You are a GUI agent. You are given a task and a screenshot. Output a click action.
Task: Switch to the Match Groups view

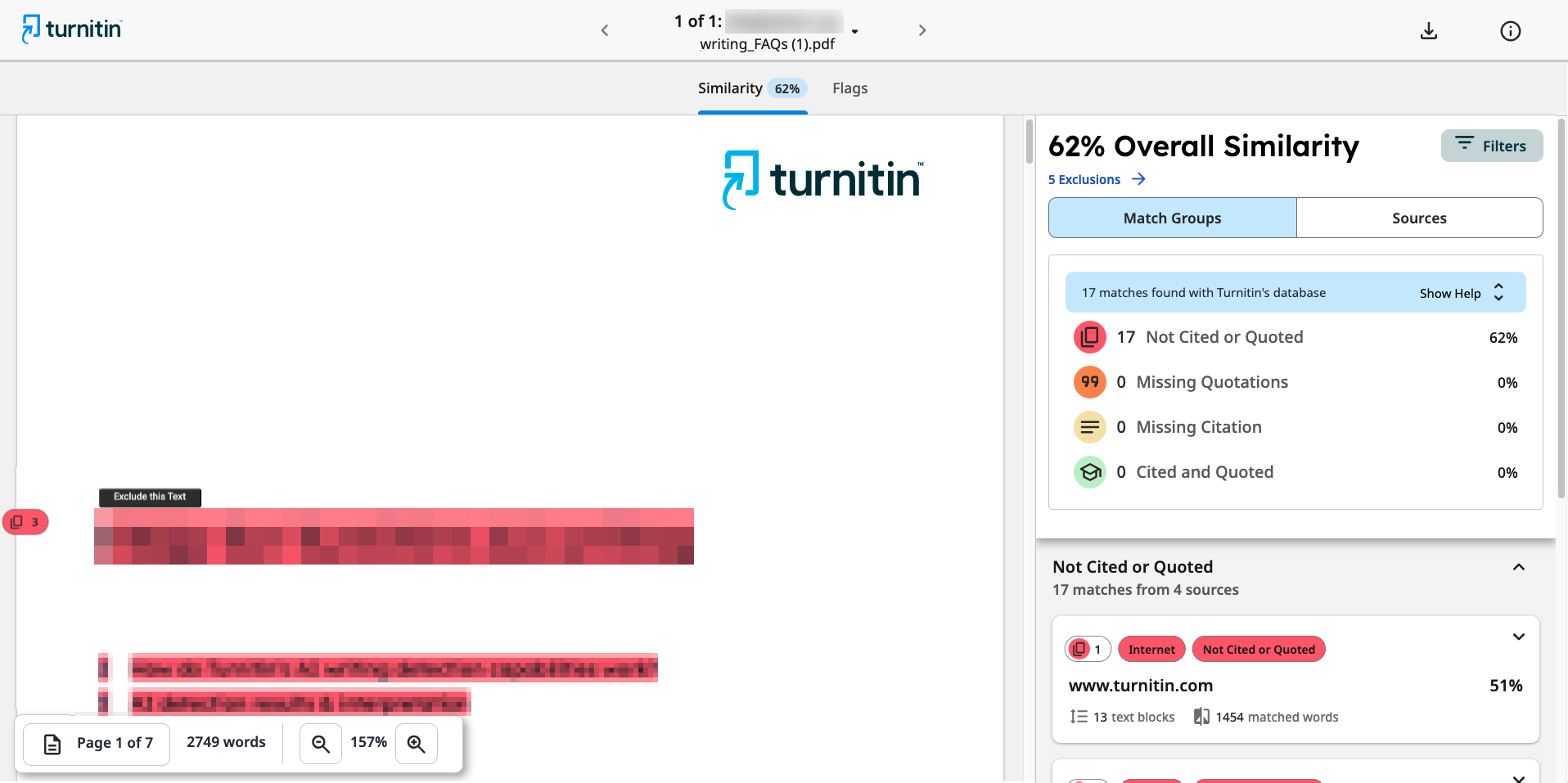click(1172, 218)
